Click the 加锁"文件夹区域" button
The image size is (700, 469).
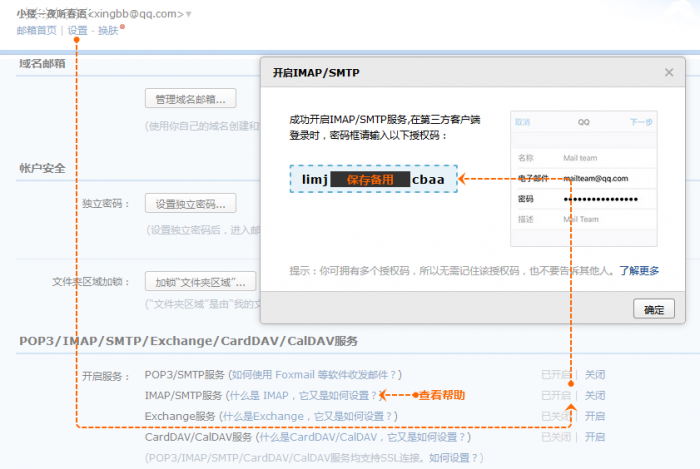[200, 282]
